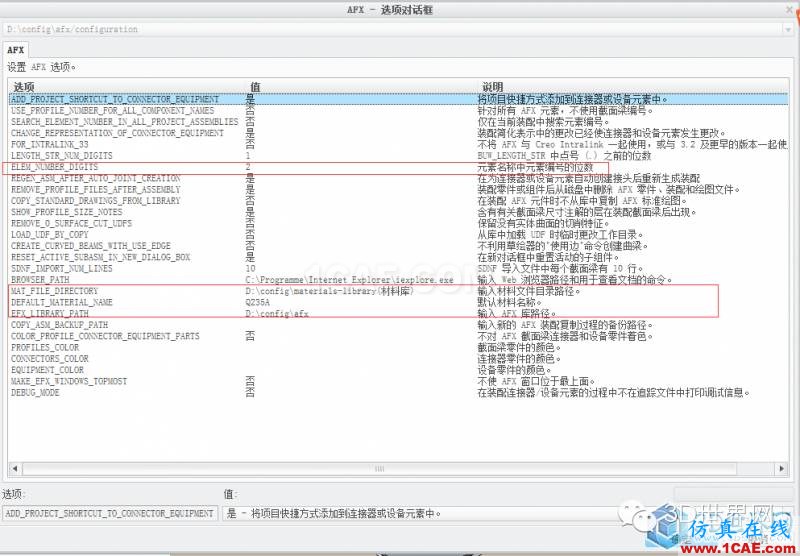Viewport: 800px width, 556px height.
Task: Select LENGTH_STR_NUM_DIGITS option
Action: tap(62, 156)
